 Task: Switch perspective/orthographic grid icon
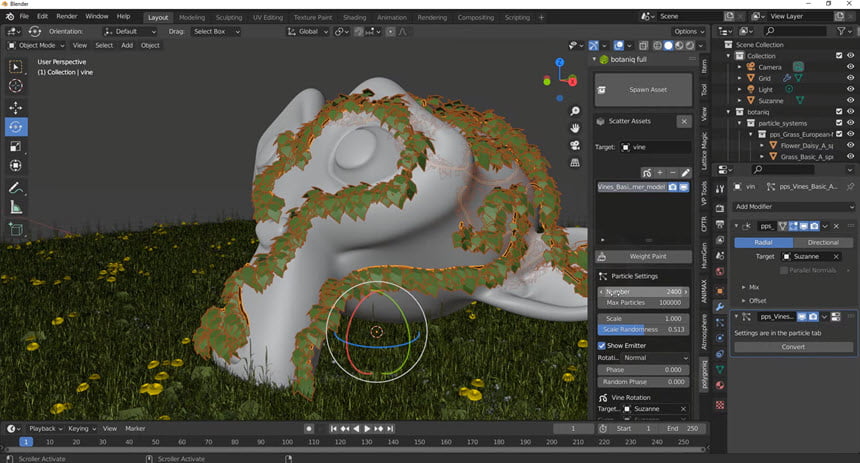pos(575,162)
